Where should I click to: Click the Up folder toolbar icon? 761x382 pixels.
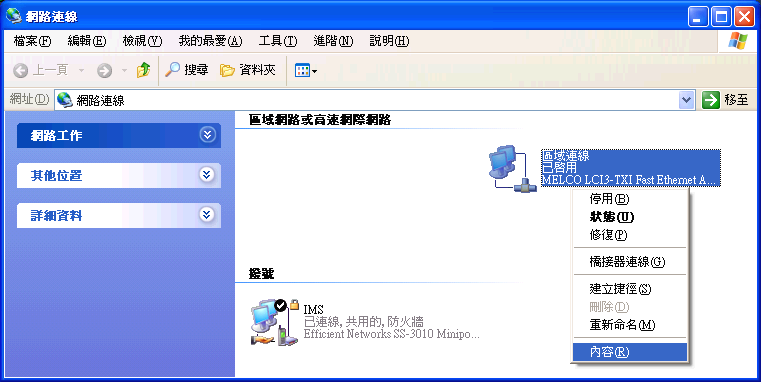tap(143, 70)
